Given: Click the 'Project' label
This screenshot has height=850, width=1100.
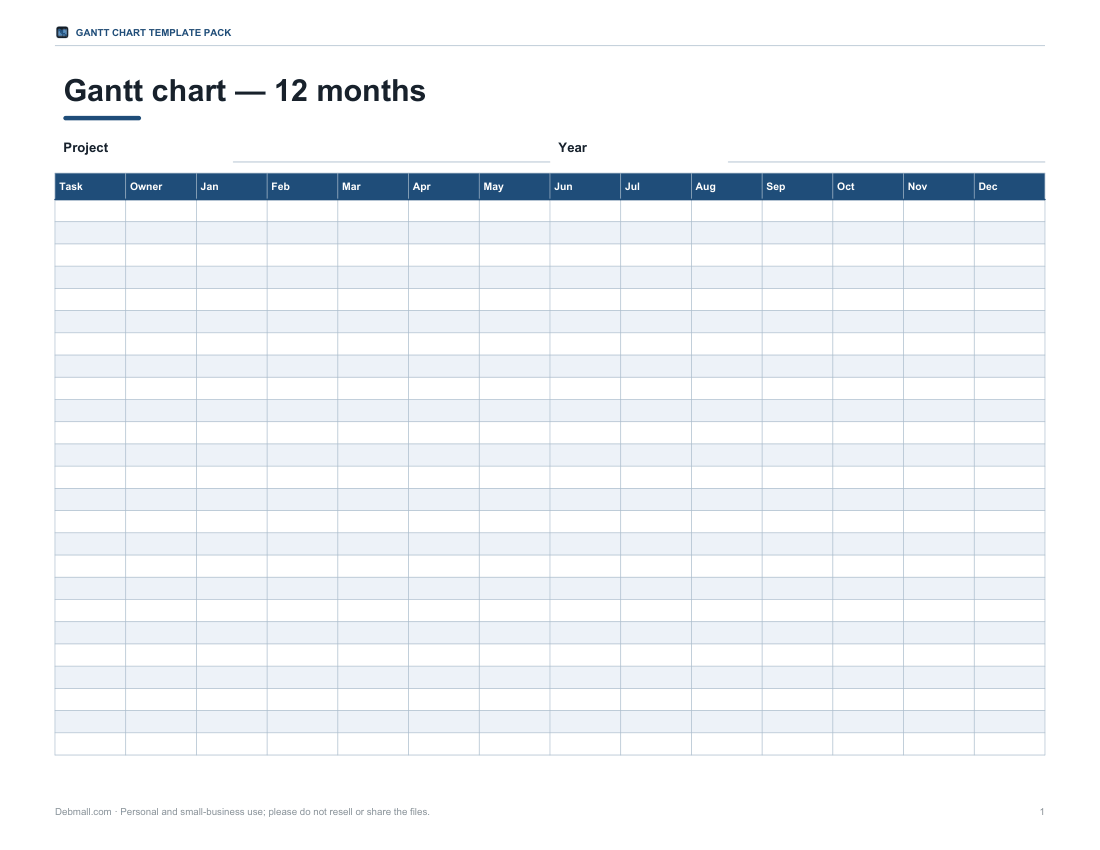Looking at the screenshot, I should pos(86,147).
